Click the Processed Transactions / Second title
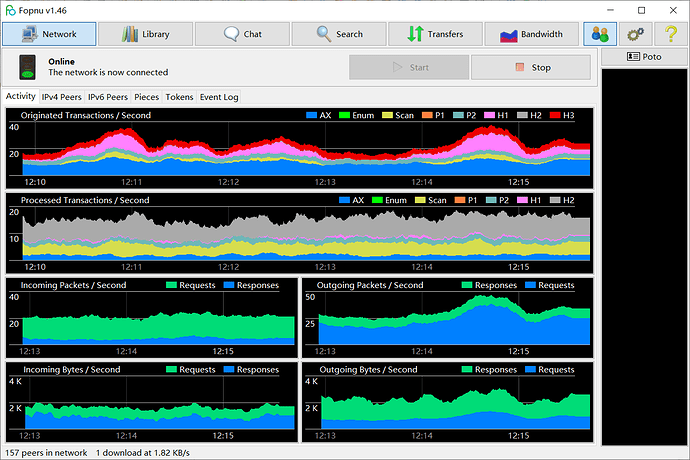Viewport: 690px width, 460px height. (x=85, y=200)
